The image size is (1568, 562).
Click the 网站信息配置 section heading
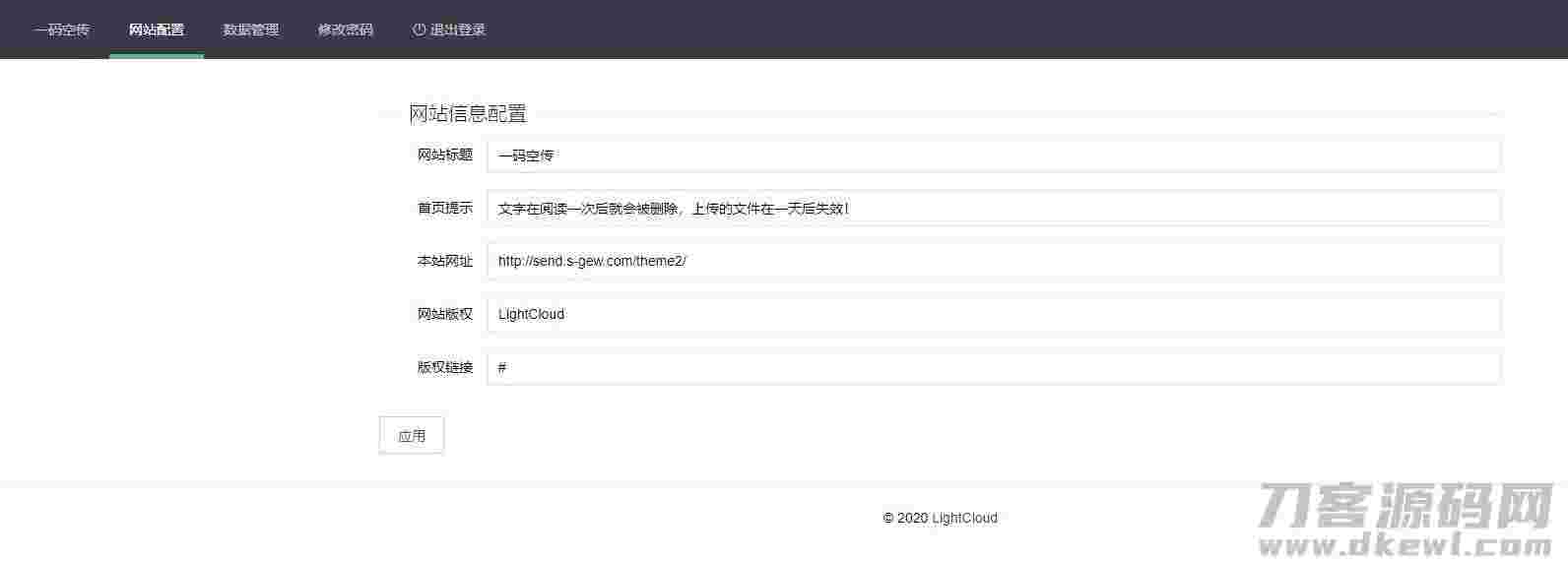pyautogui.click(x=468, y=113)
